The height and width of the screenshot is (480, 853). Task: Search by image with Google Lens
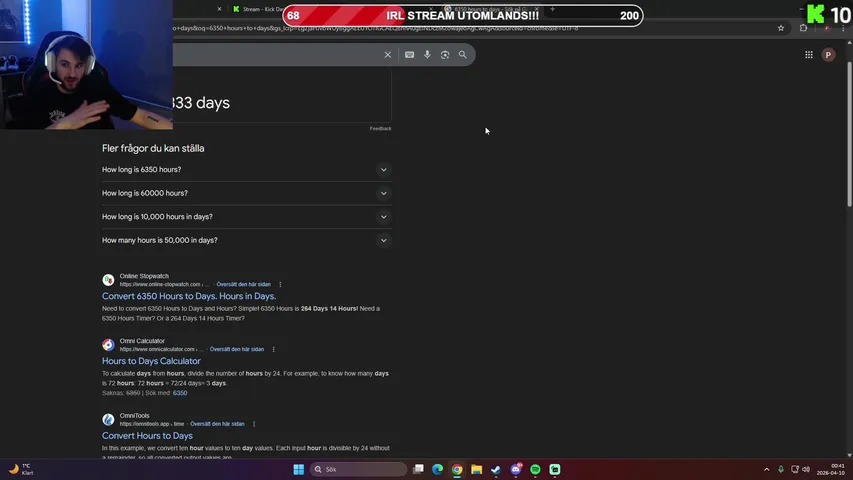click(x=445, y=54)
